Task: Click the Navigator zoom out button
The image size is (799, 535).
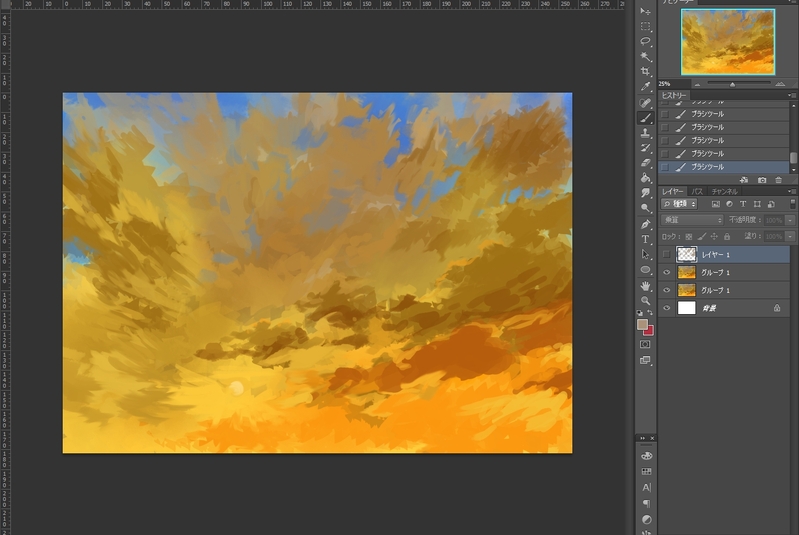Action: [x=697, y=84]
